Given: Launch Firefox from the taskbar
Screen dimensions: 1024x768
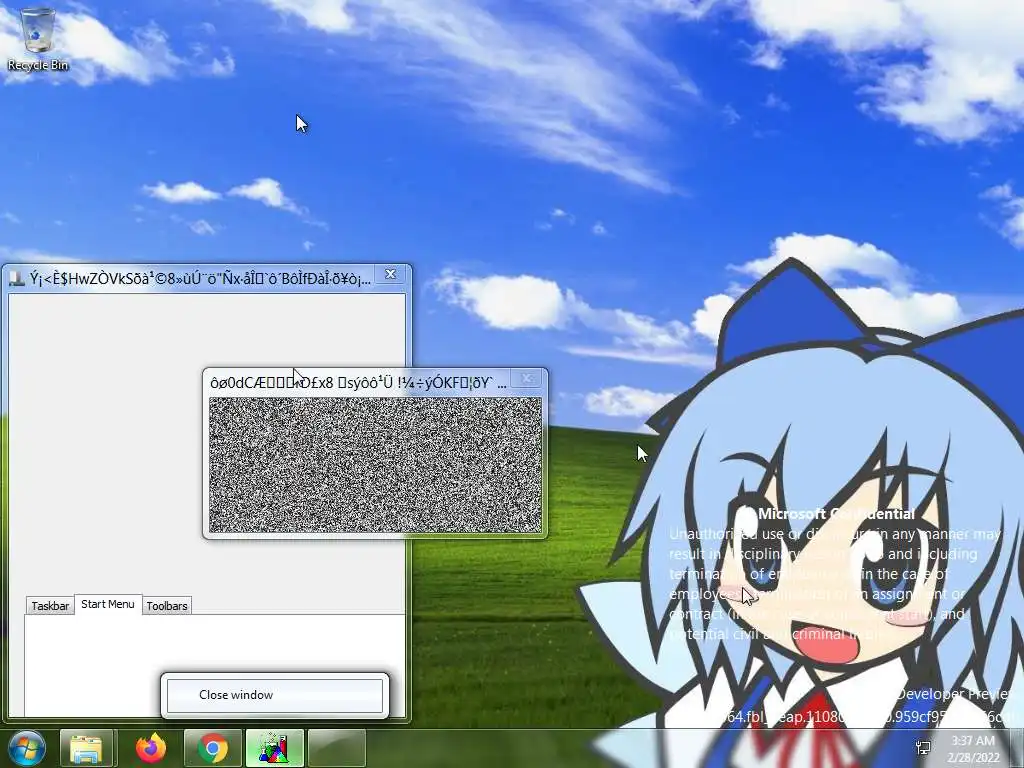Looking at the screenshot, I should [x=151, y=748].
